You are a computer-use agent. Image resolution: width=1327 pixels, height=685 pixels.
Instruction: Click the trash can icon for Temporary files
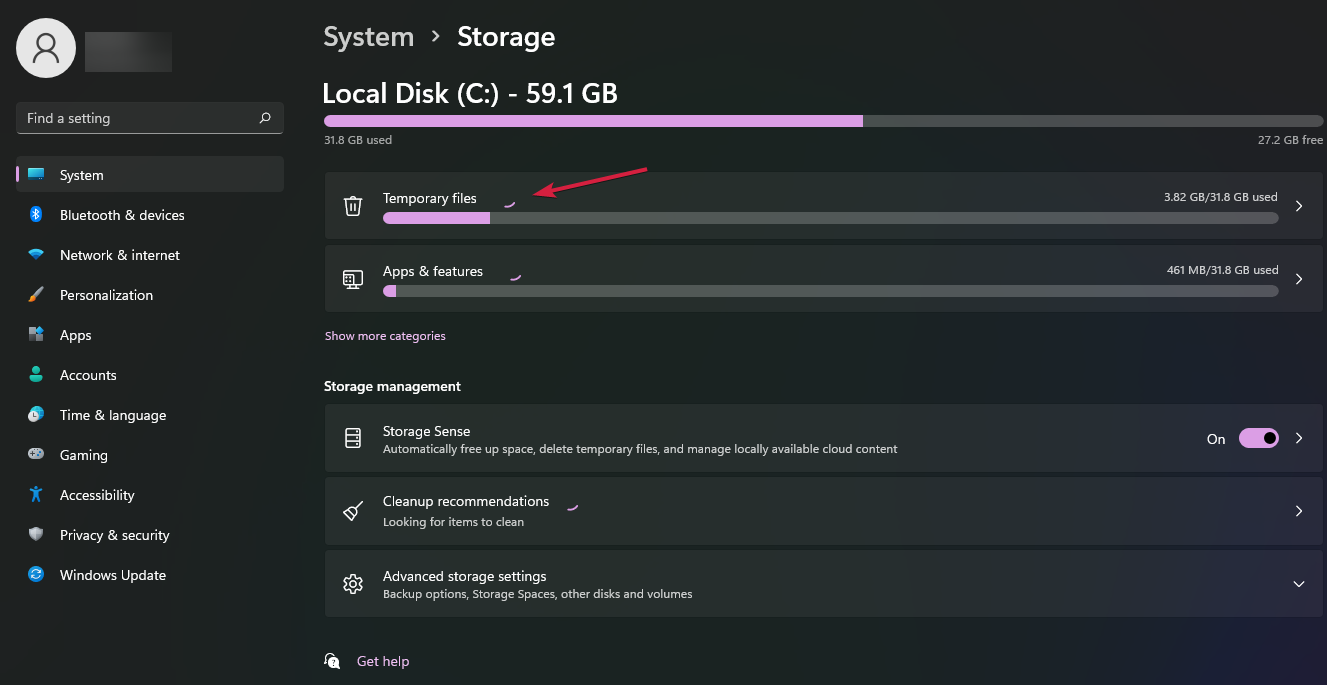click(x=352, y=206)
